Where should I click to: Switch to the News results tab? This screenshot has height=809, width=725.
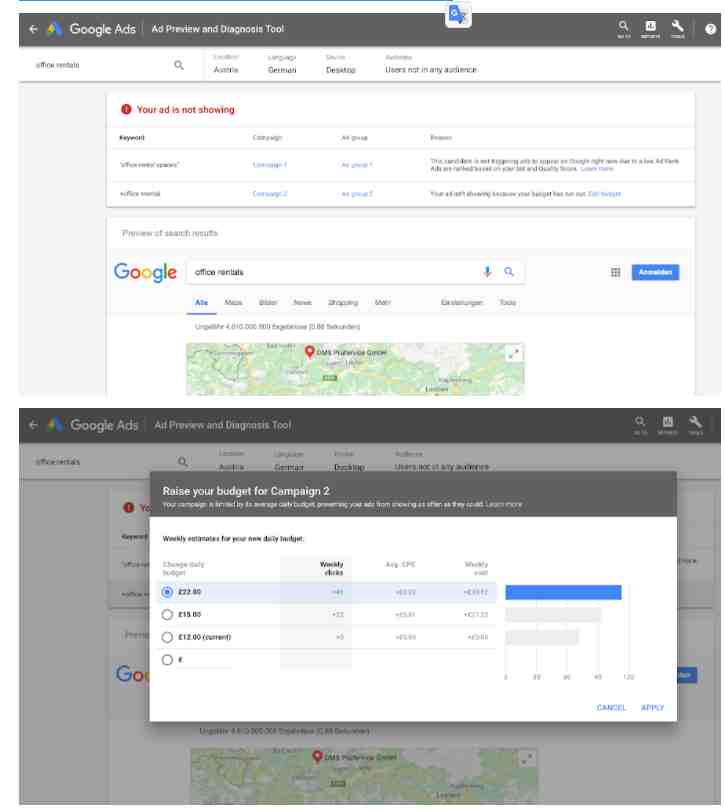pyautogui.click(x=302, y=303)
